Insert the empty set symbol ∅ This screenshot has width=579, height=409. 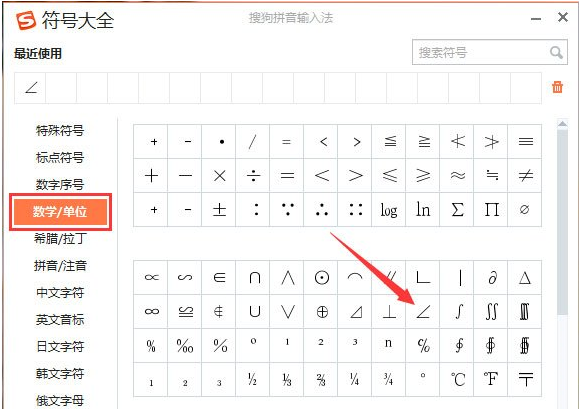525,210
